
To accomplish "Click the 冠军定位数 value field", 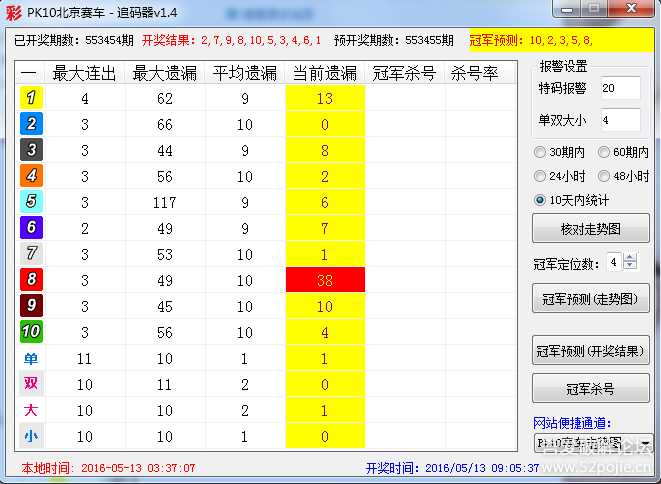I will (x=614, y=262).
